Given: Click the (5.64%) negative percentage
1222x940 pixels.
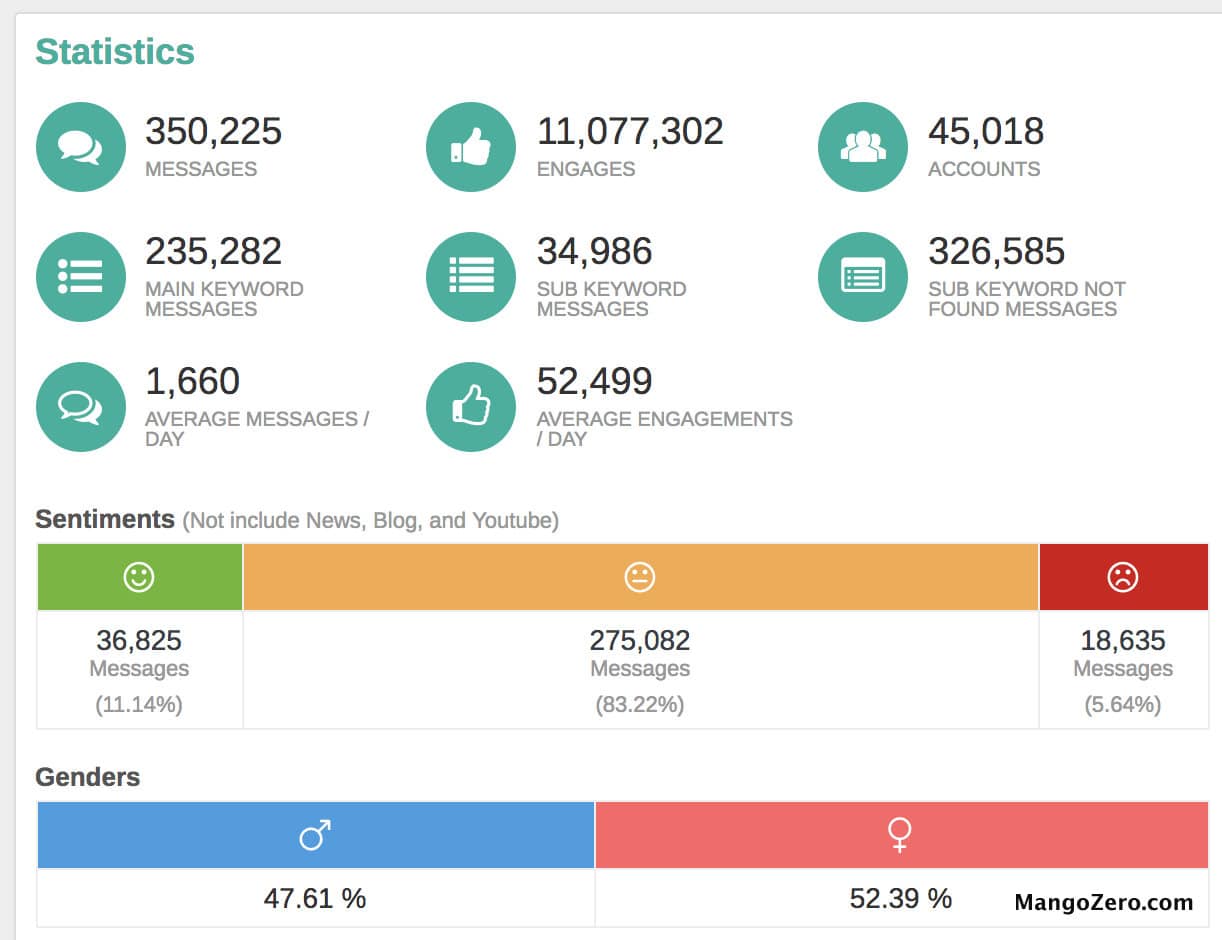Looking at the screenshot, I should click(1123, 704).
